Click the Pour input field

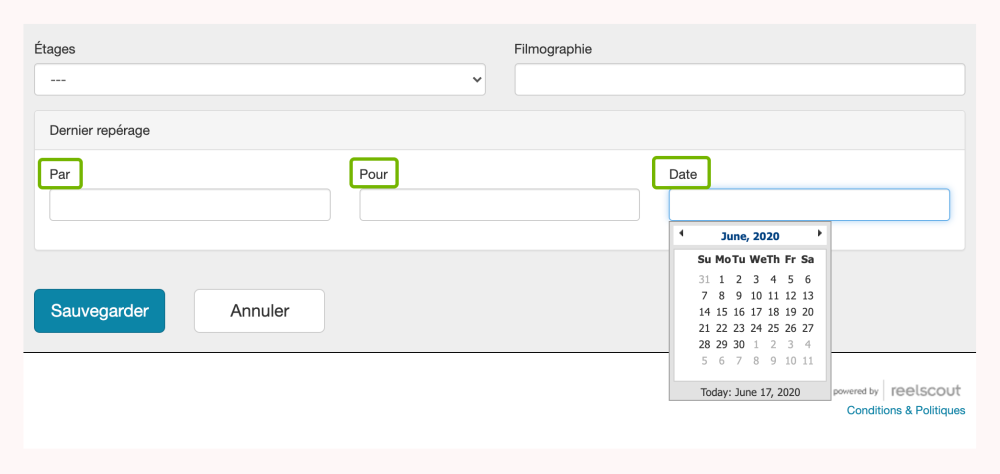pyautogui.click(x=499, y=205)
